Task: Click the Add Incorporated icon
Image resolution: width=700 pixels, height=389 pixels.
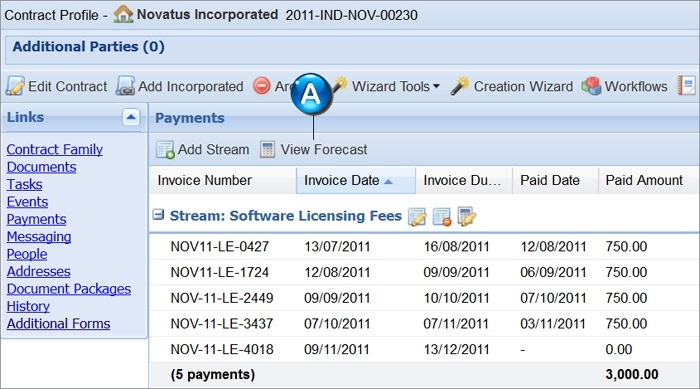Action: coord(125,86)
